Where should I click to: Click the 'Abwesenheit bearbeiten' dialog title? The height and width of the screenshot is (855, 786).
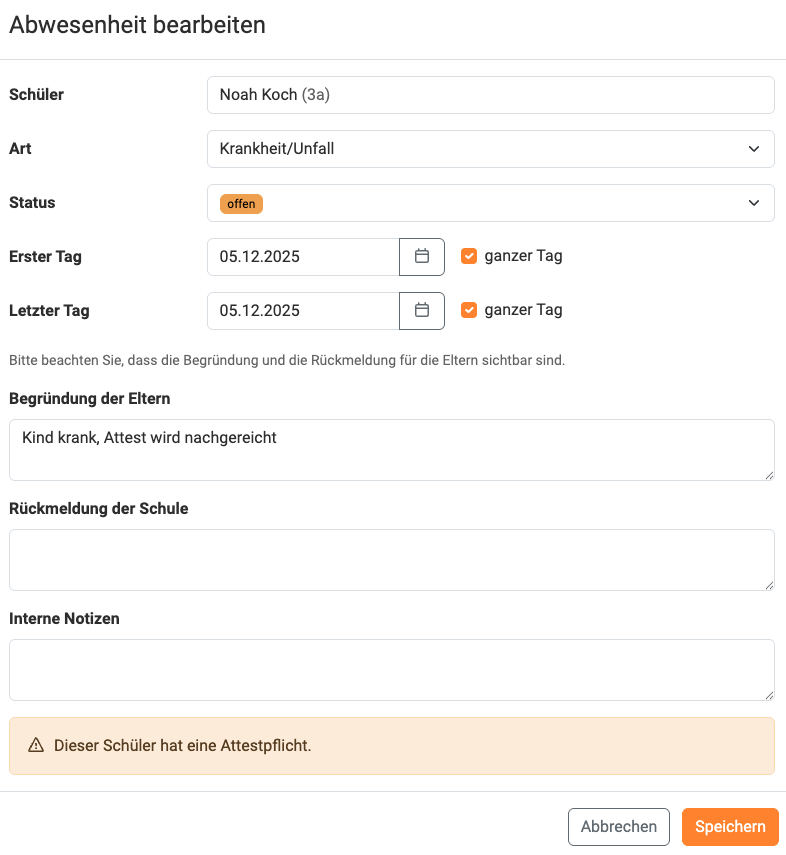[137, 25]
